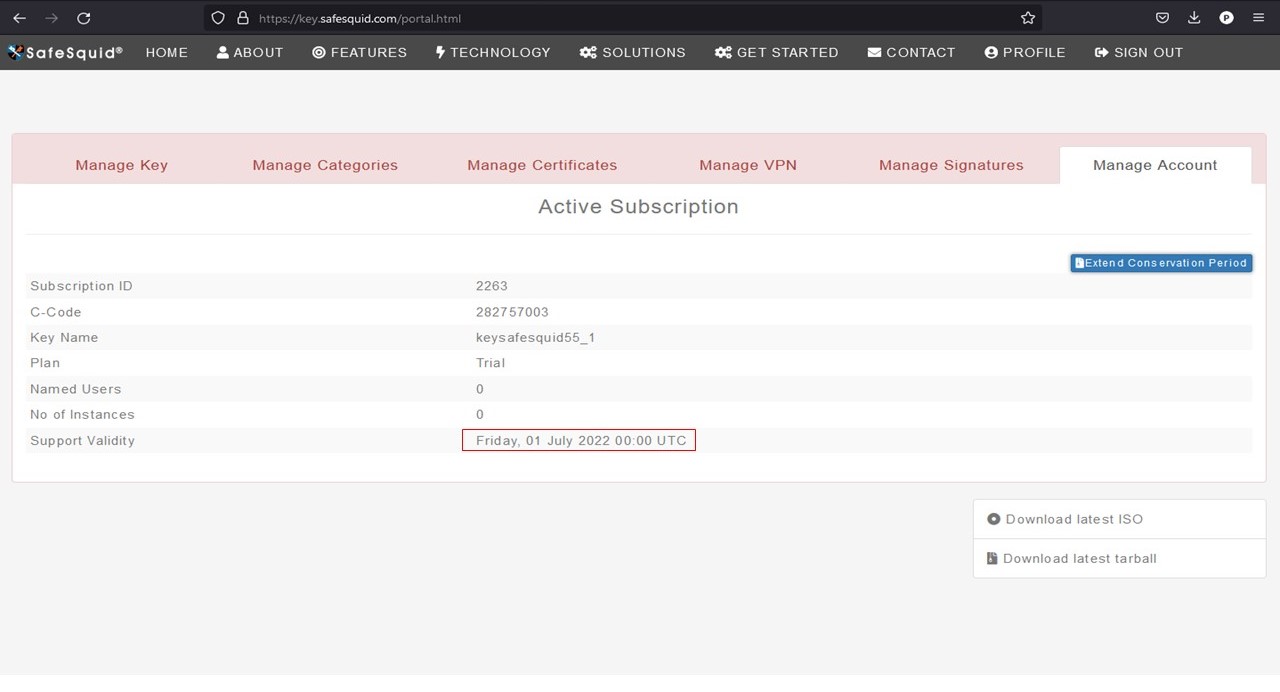Open the HOME menu item
Screen dimensions: 1280x692
point(167,52)
